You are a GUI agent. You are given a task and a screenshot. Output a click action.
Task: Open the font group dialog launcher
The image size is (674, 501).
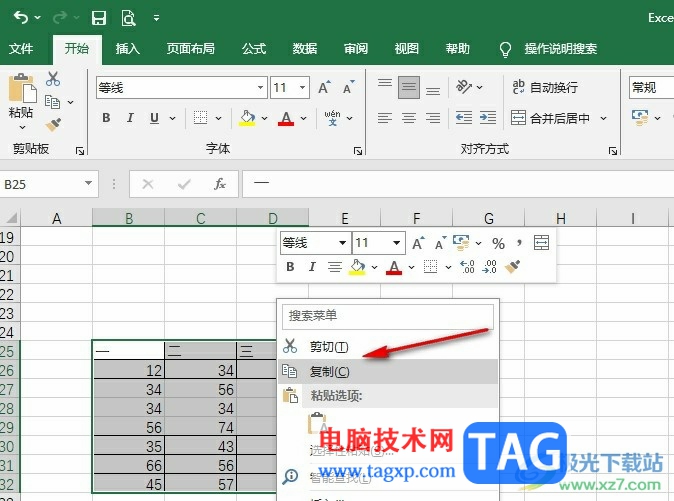click(x=358, y=151)
